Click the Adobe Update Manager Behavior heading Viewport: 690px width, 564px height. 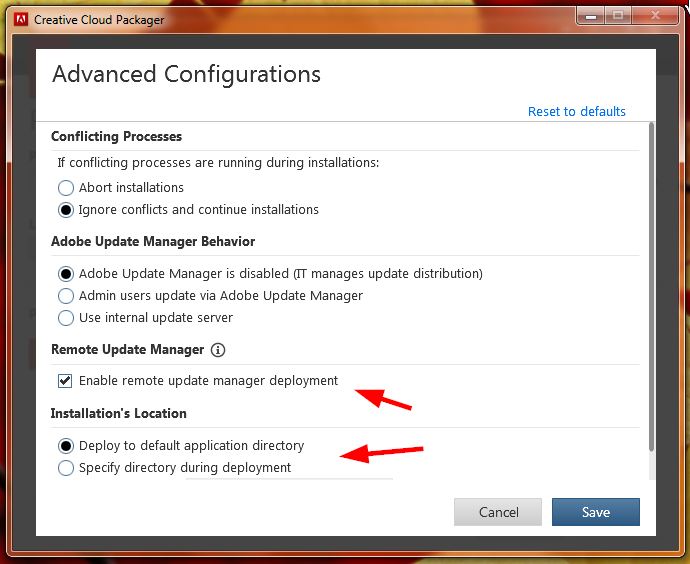[153, 242]
